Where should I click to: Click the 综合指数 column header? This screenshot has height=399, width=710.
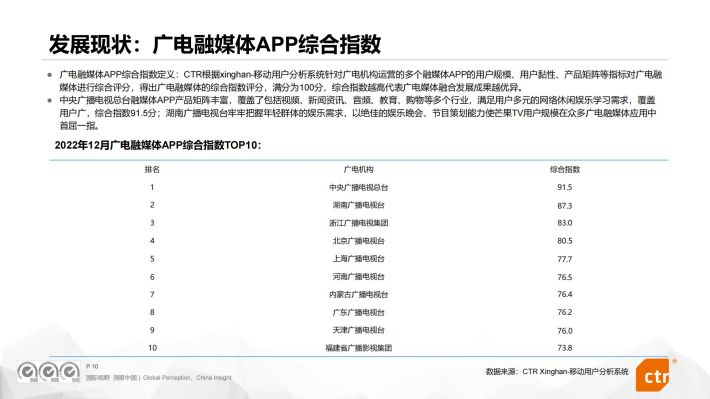click(565, 169)
